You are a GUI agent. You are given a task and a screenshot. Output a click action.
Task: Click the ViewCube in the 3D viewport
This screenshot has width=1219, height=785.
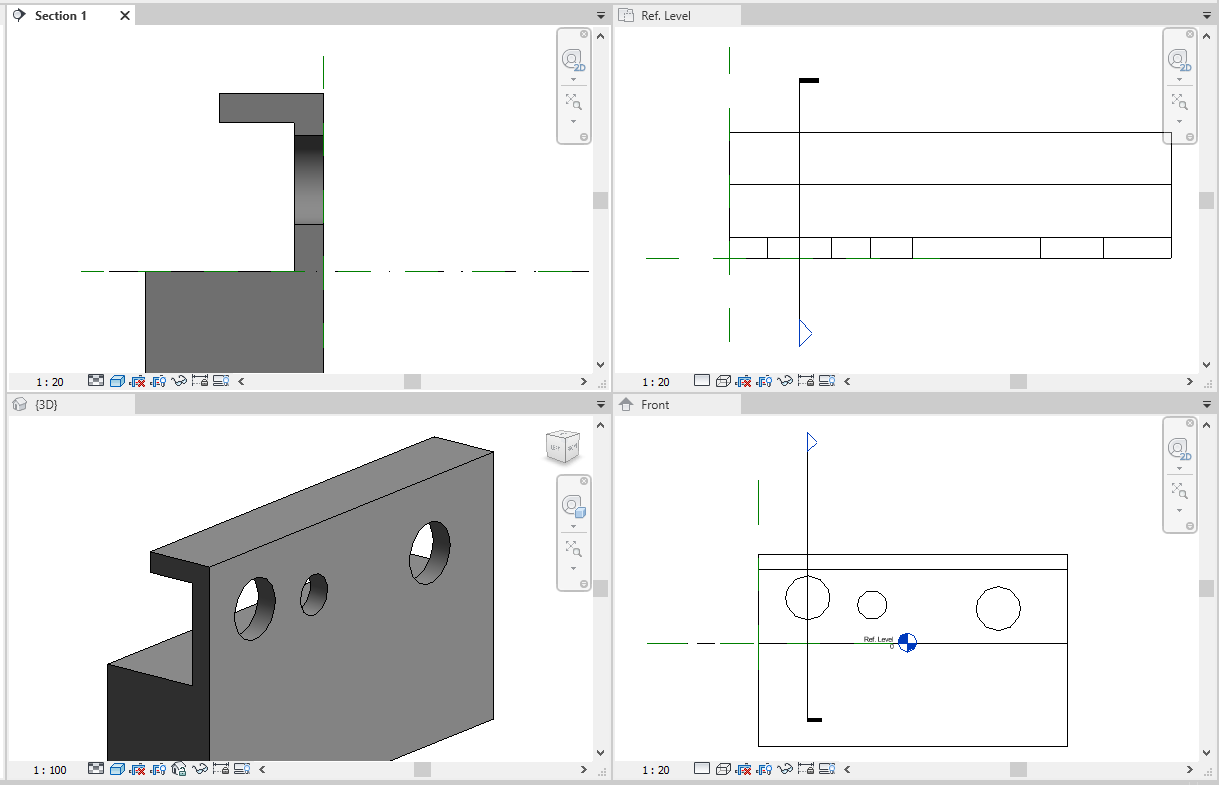[561, 447]
